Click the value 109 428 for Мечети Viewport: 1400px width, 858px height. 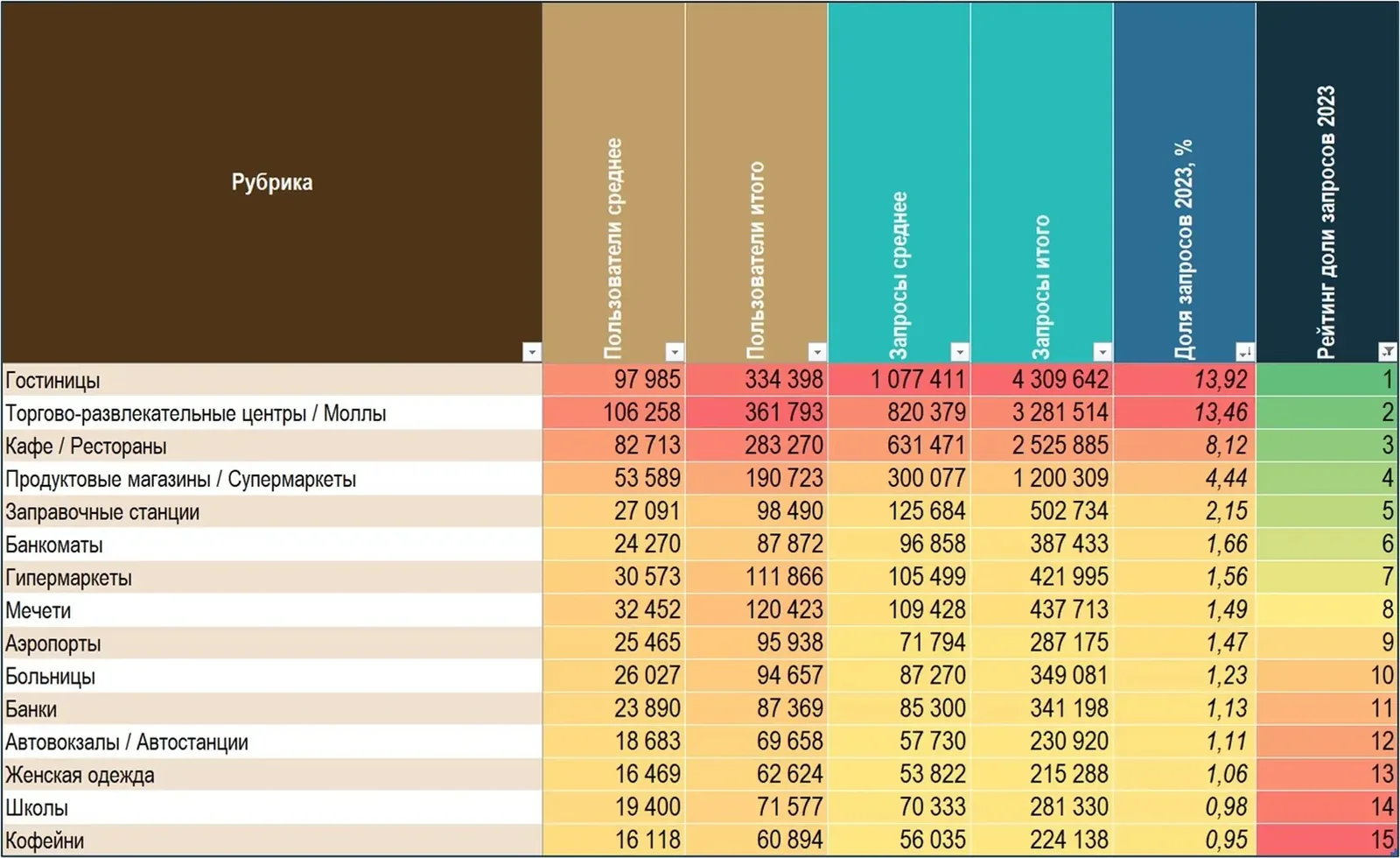899,610
